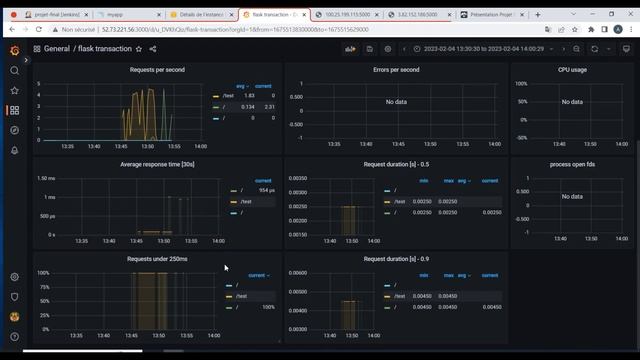The width and height of the screenshot is (640, 360).
Task: Open the CPU usage panel title
Action: [572, 70]
